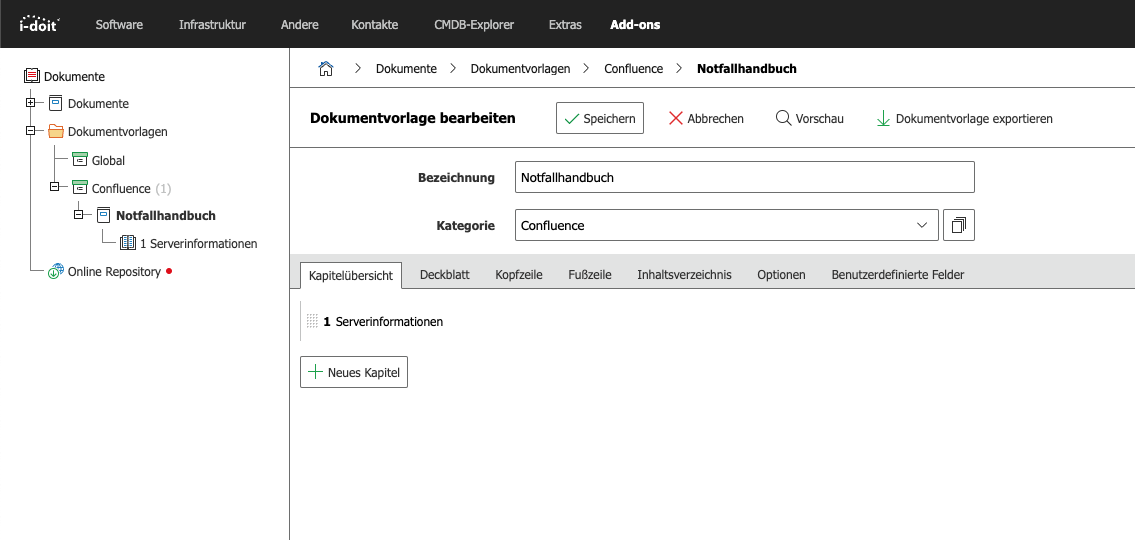Click the Online Repository globe icon

pyautogui.click(x=56, y=272)
